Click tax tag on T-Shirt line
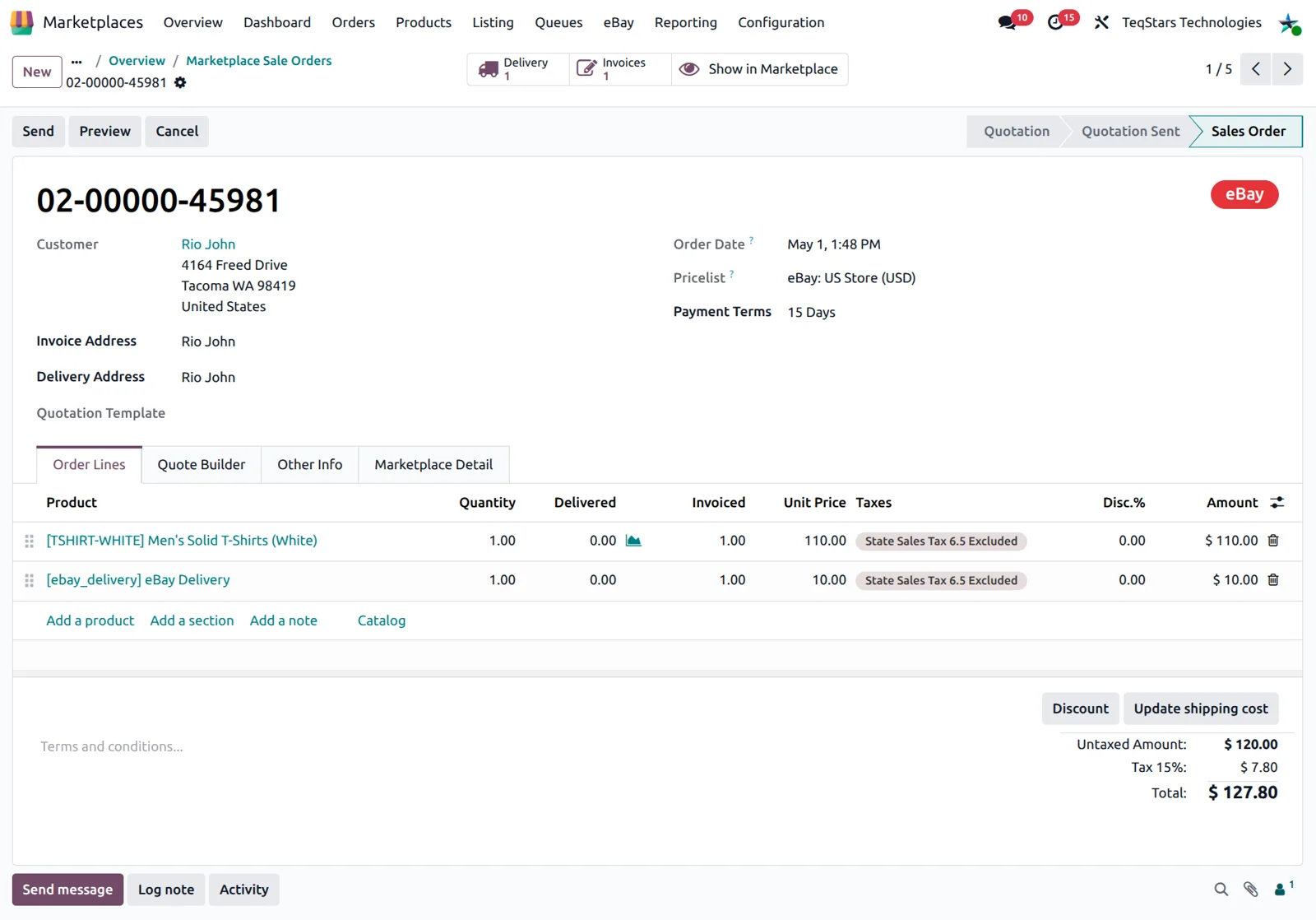Viewport: 1316px width, 920px height. pyautogui.click(x=941, y=541)
